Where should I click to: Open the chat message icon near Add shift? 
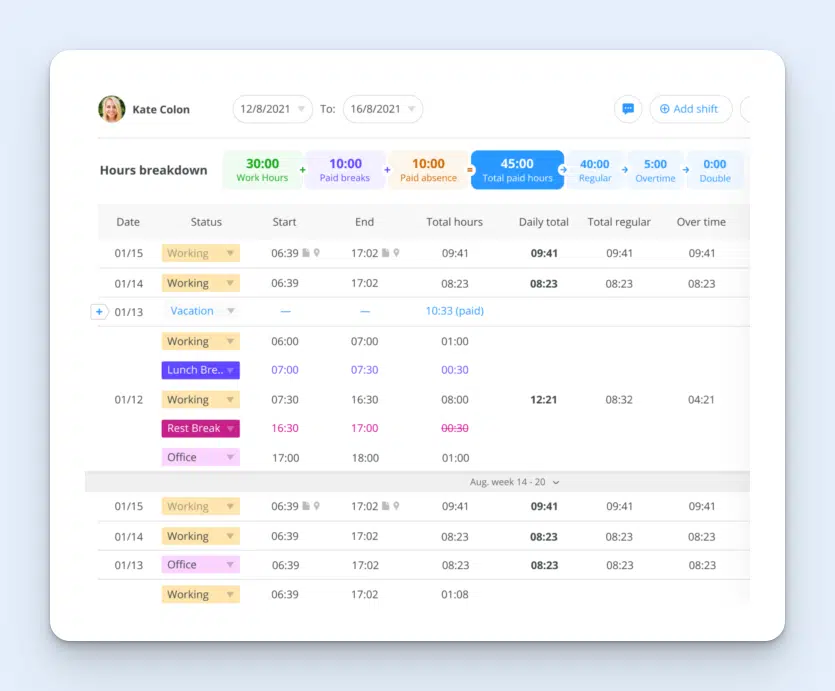coord(628,109)
